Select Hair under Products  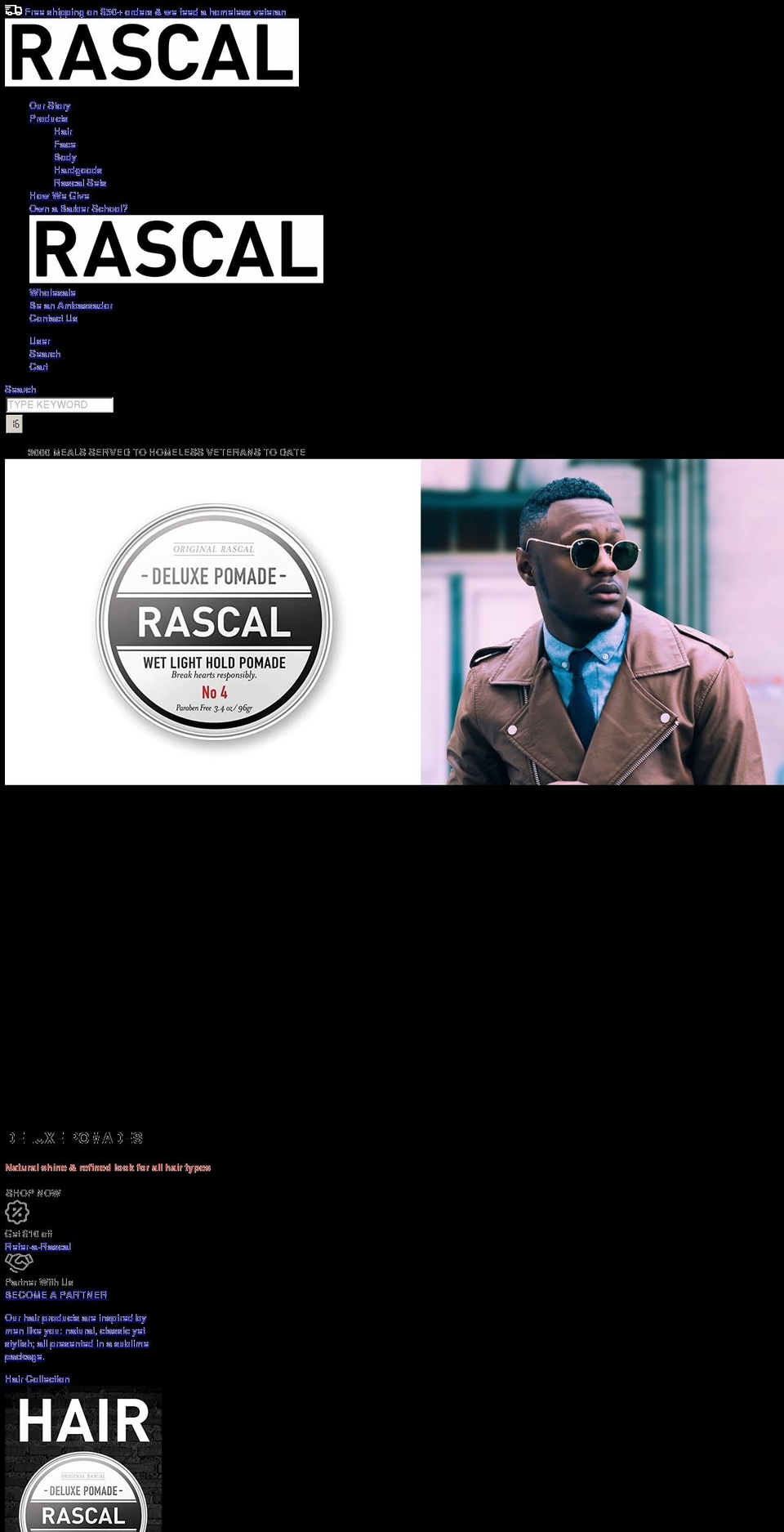[x=63, y=132]
